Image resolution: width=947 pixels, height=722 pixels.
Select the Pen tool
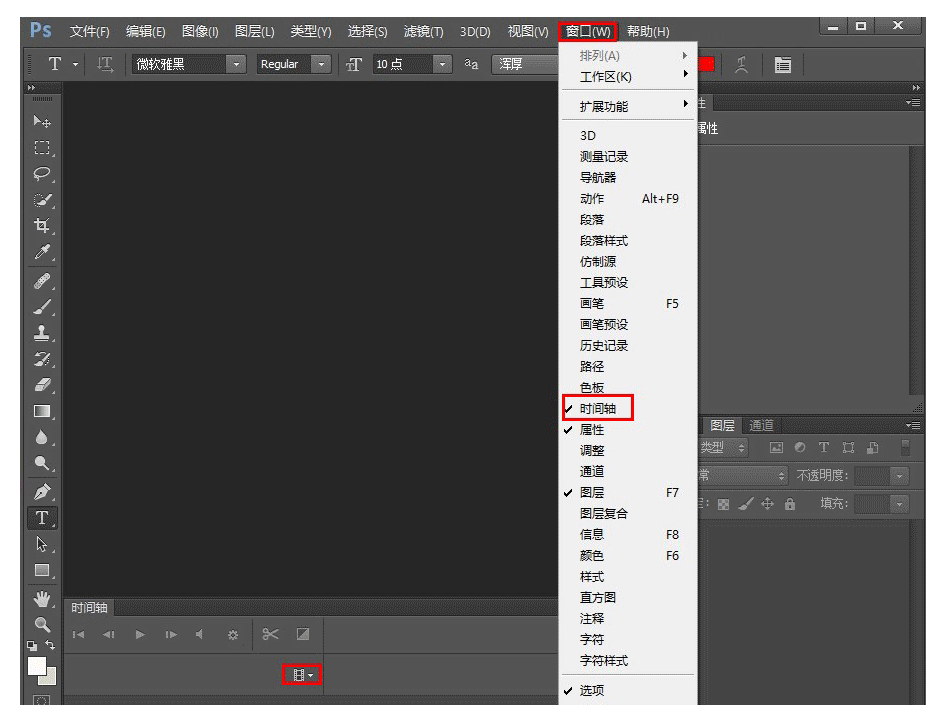(x=42, y=492)
